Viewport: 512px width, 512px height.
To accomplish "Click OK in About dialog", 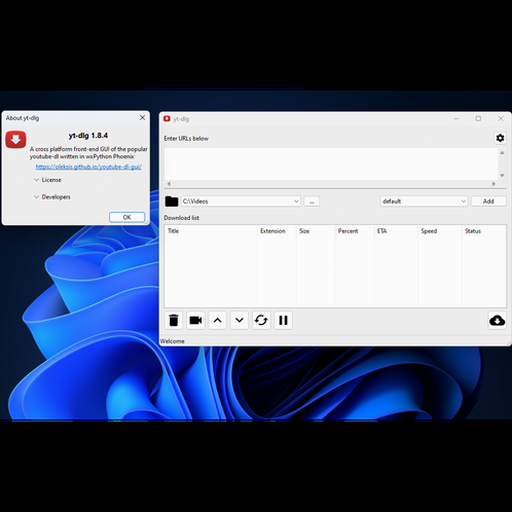I will [x=127, y=217].
